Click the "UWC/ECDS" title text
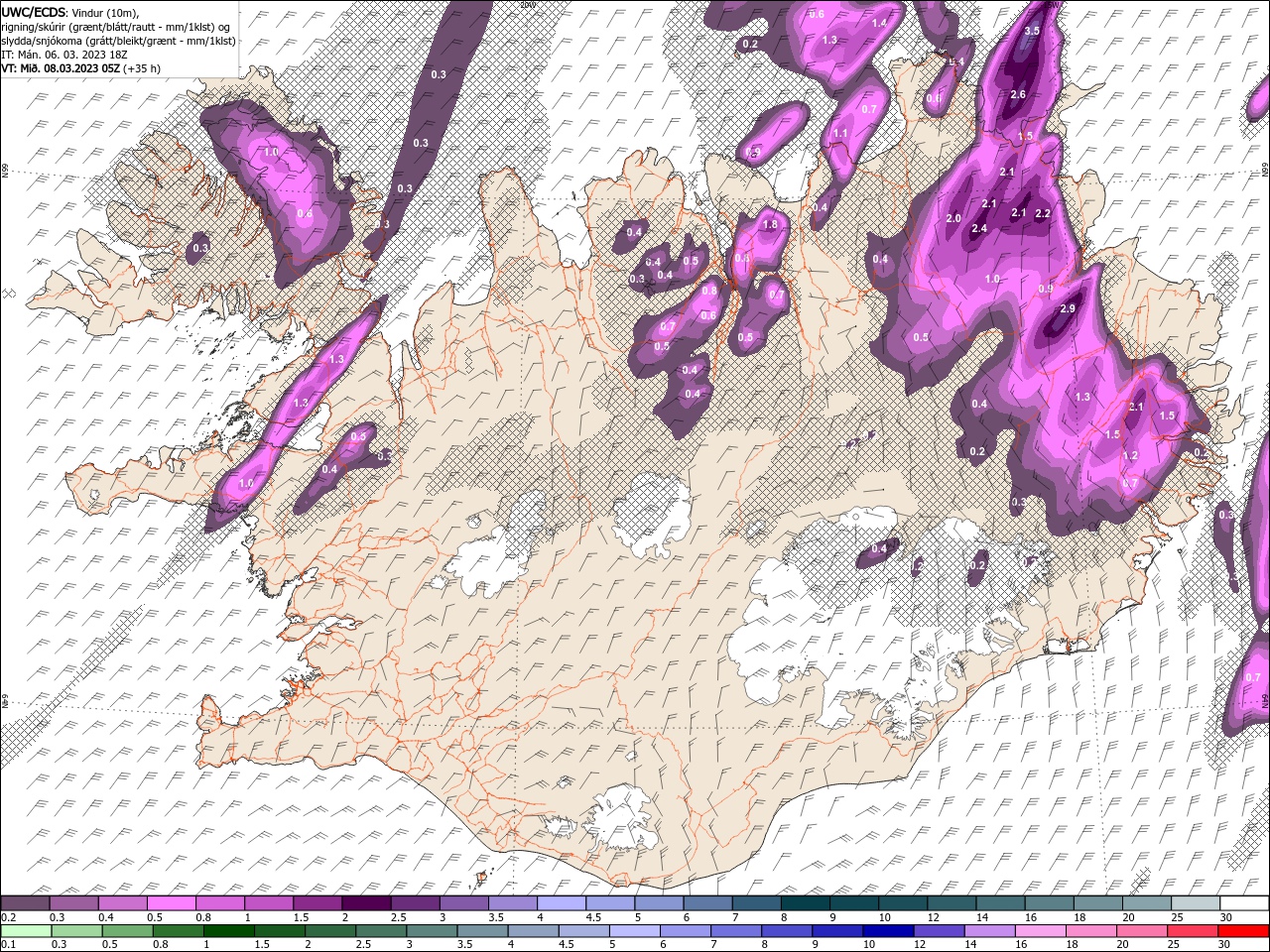Viewport: 1270px width, 952px height. click(x=34, y=12)
